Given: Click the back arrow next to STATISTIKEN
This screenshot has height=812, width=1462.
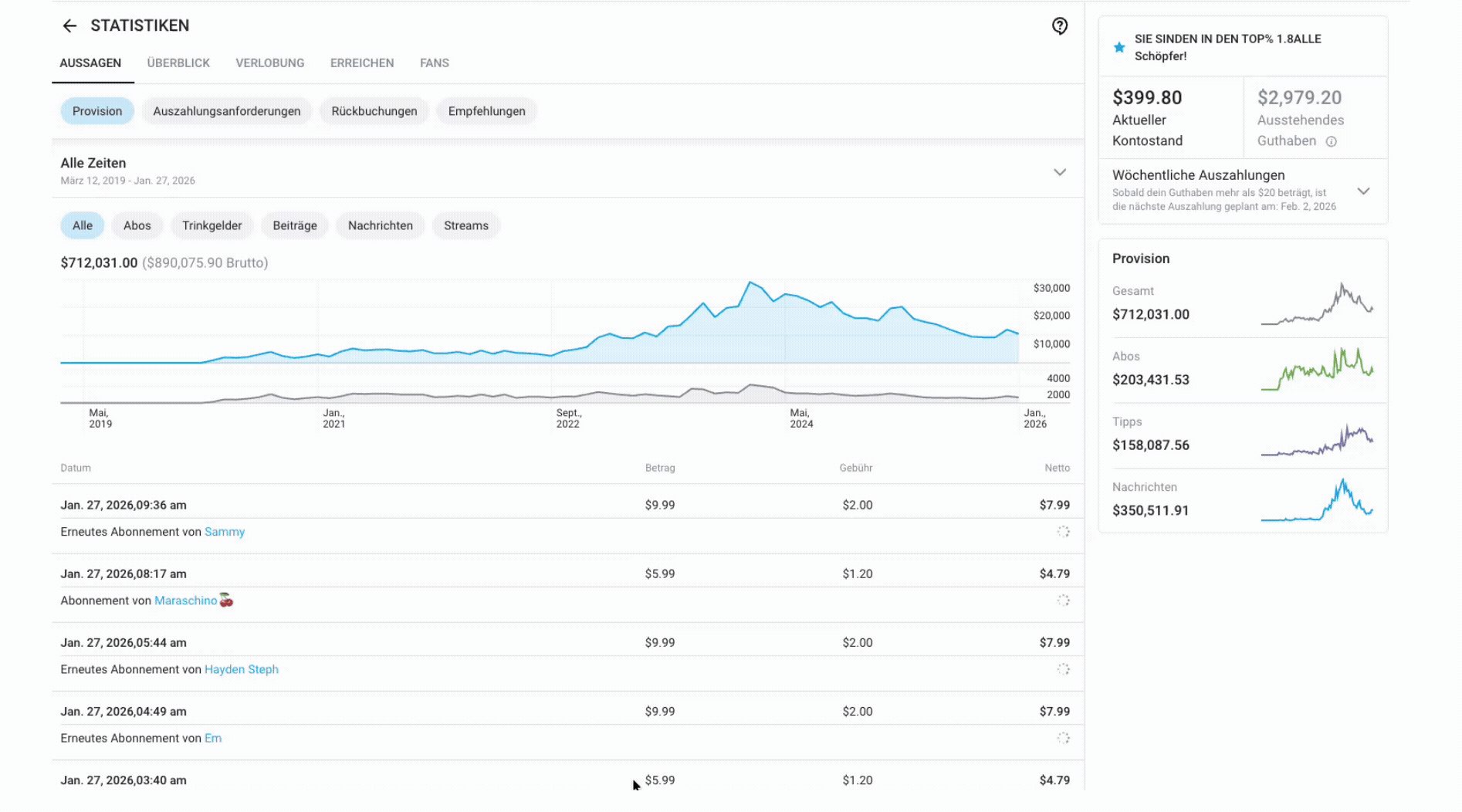Looking at the screenshot, I should (69, 26).
